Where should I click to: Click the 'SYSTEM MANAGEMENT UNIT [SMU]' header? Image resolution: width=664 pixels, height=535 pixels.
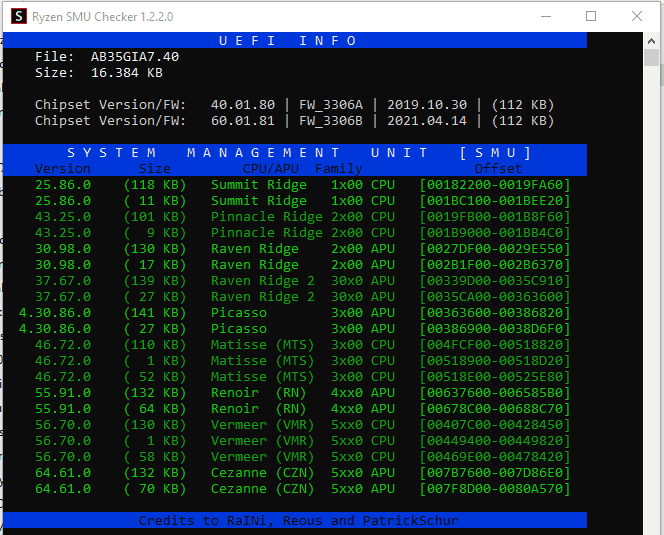coord(299,152)
